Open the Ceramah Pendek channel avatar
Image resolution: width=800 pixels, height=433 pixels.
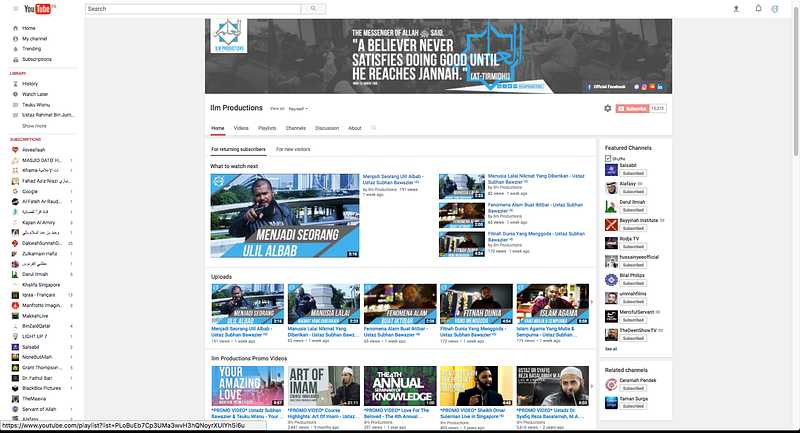tap(611, 385)
